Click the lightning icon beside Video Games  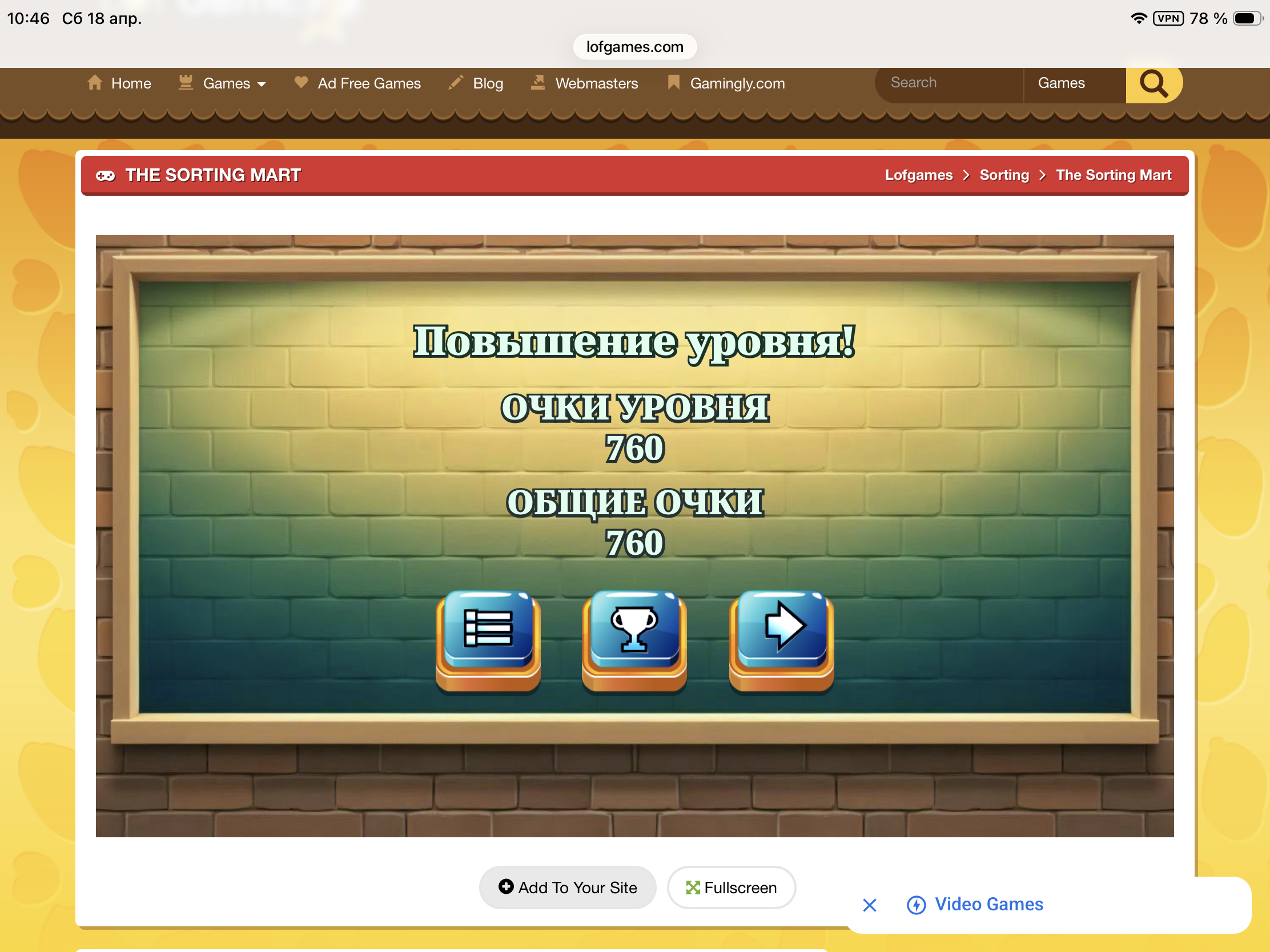click(x=916, y=905)
